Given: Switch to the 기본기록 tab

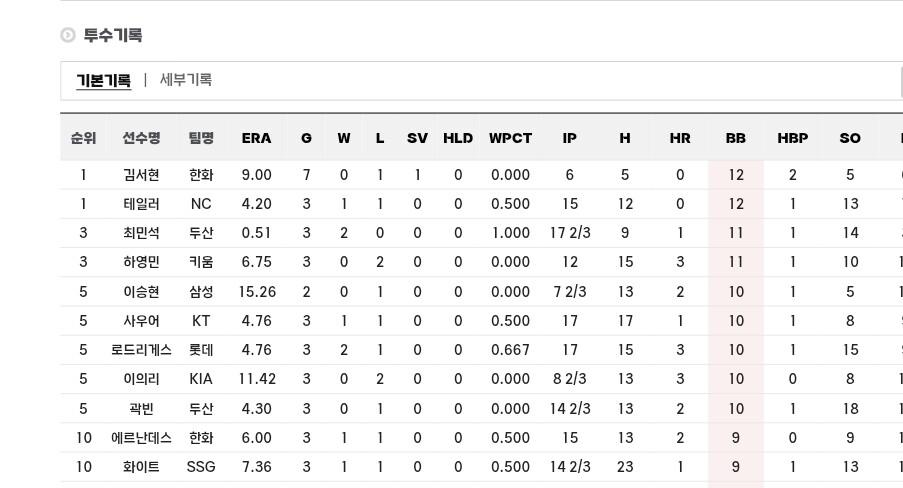Looking at the screenshot, I should click(103, 80).
